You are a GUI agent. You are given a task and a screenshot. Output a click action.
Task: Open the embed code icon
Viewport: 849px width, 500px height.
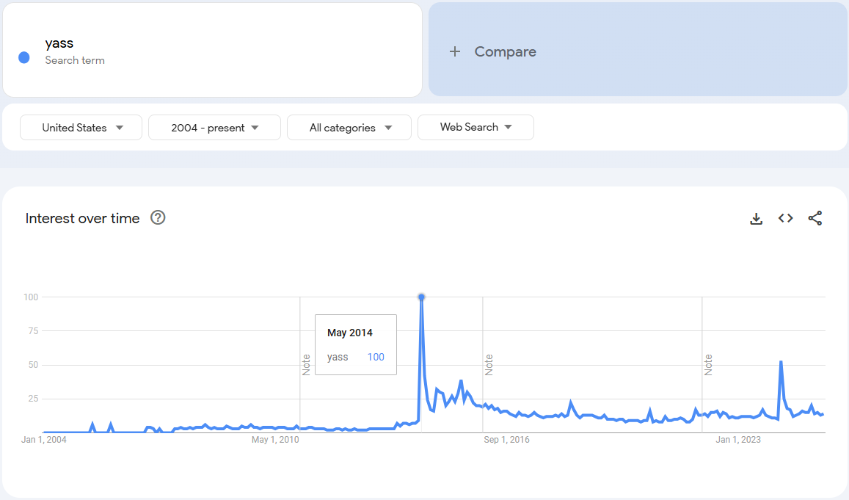(786, 218)
